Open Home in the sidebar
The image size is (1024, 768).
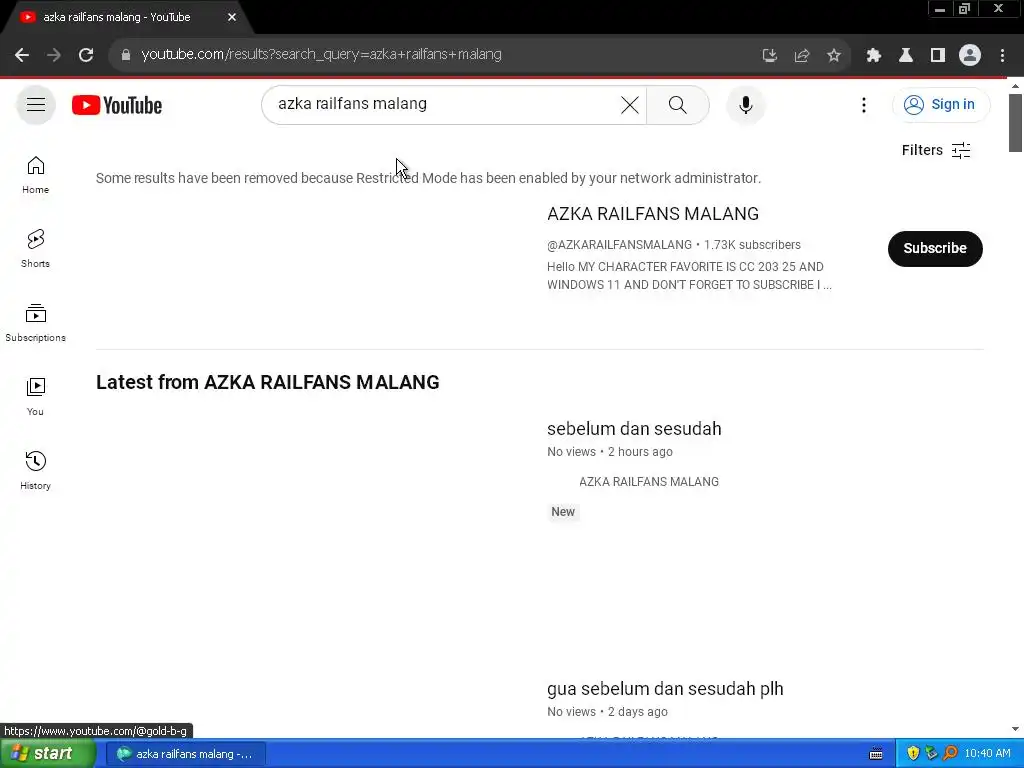point(35,175)
